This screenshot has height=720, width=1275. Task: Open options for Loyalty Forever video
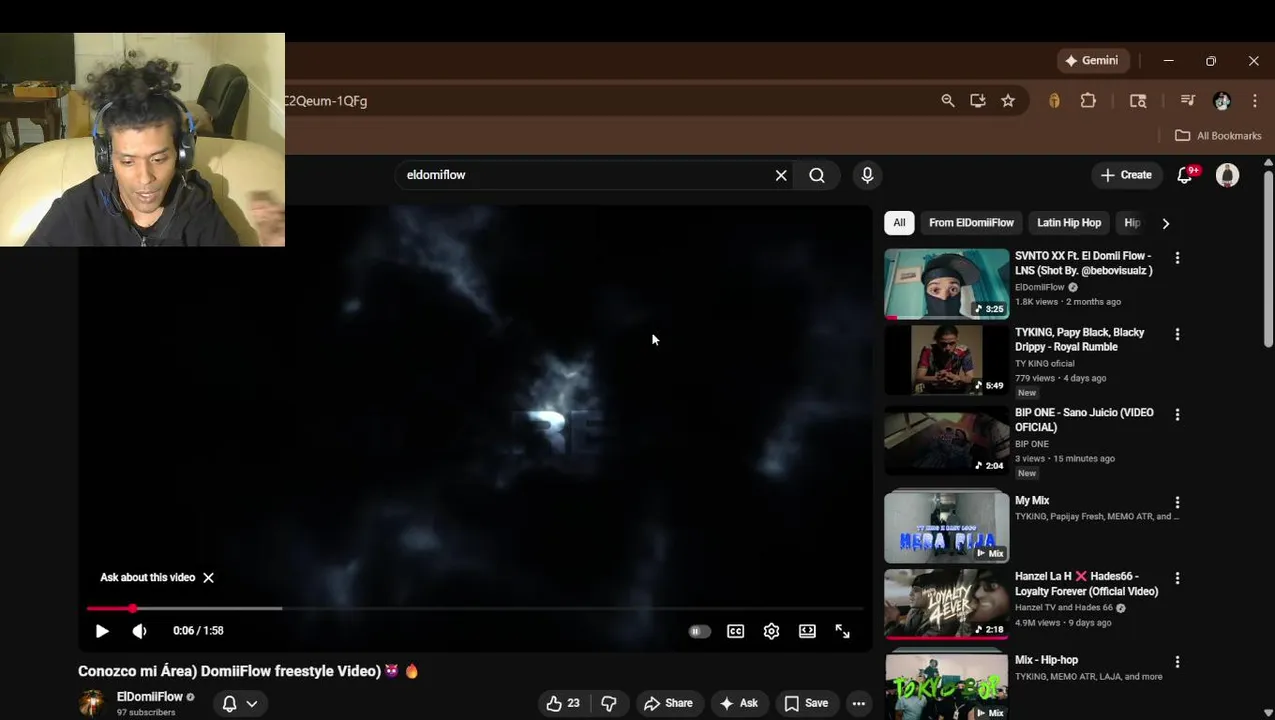(x=1177, y=578)
